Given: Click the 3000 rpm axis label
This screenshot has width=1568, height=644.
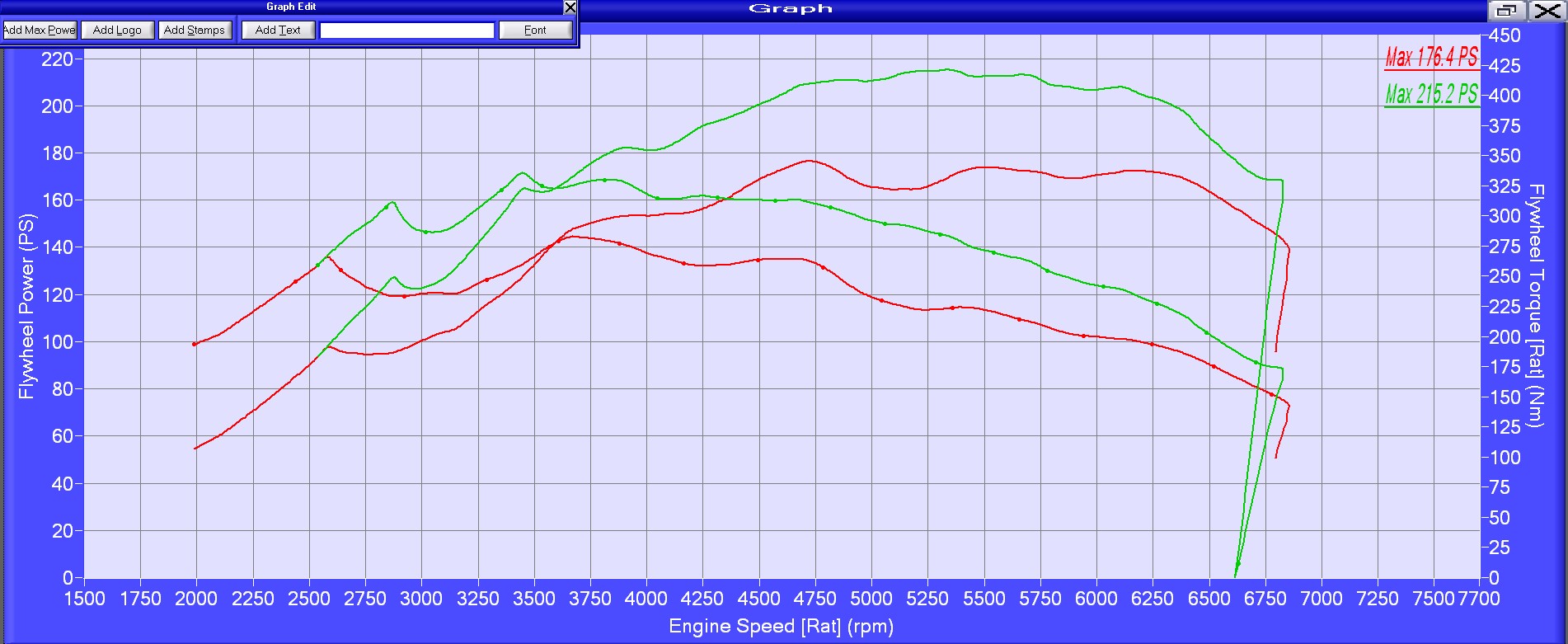Looking at the screenshot, I should [x=421, y=599].
